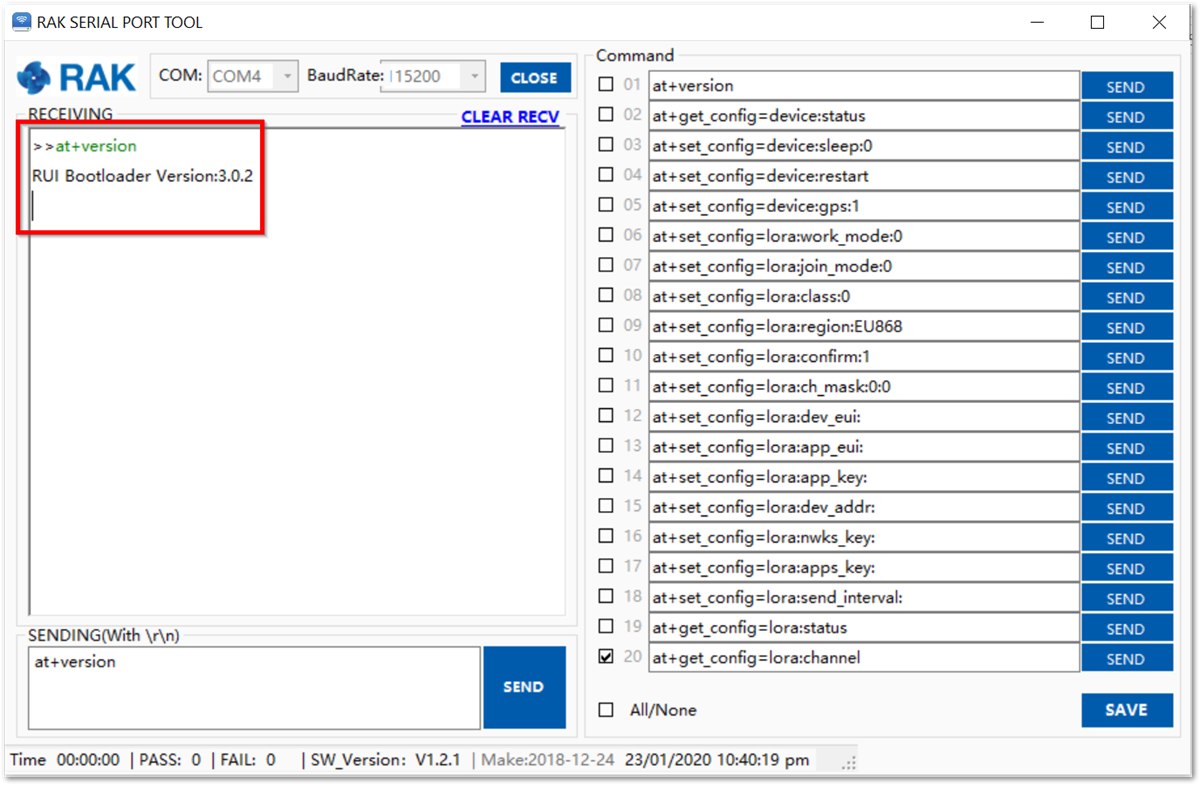Image resolution: width=1200 pixels, height=785 pixels.
Task: Send the device:status command in row 02
Action: 1126,117
